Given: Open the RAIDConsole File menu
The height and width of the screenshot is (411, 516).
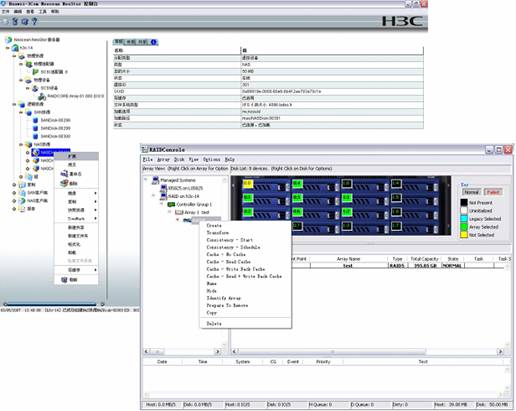Looking at the screenshot, I should click(148, 160).
